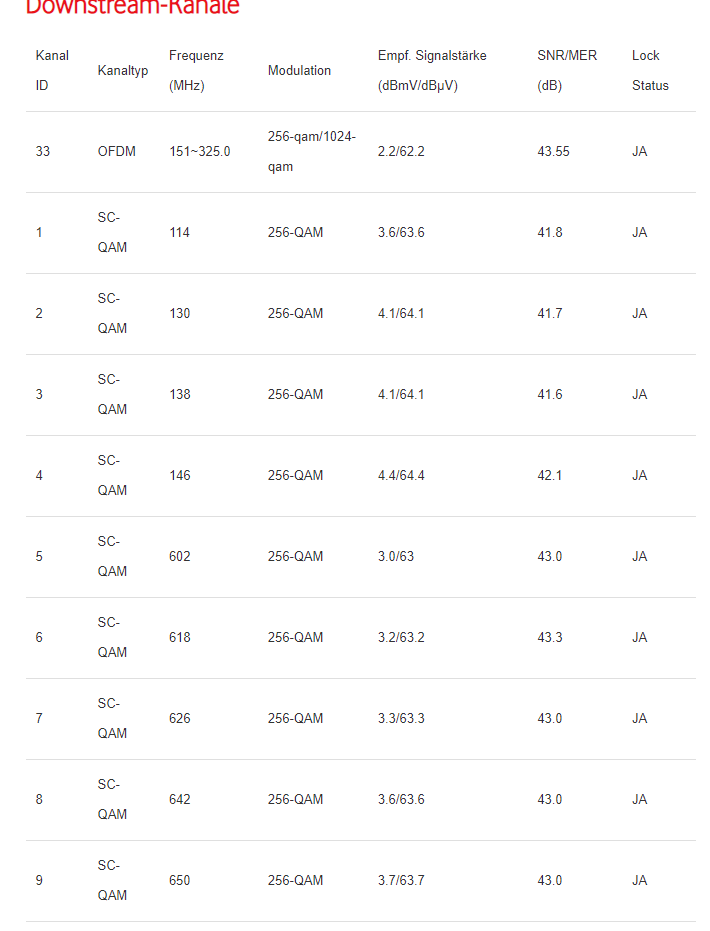Click the frequency value 114
This screenshot has width=710, height=931.
pyautogui.click(x=180, y=233)
